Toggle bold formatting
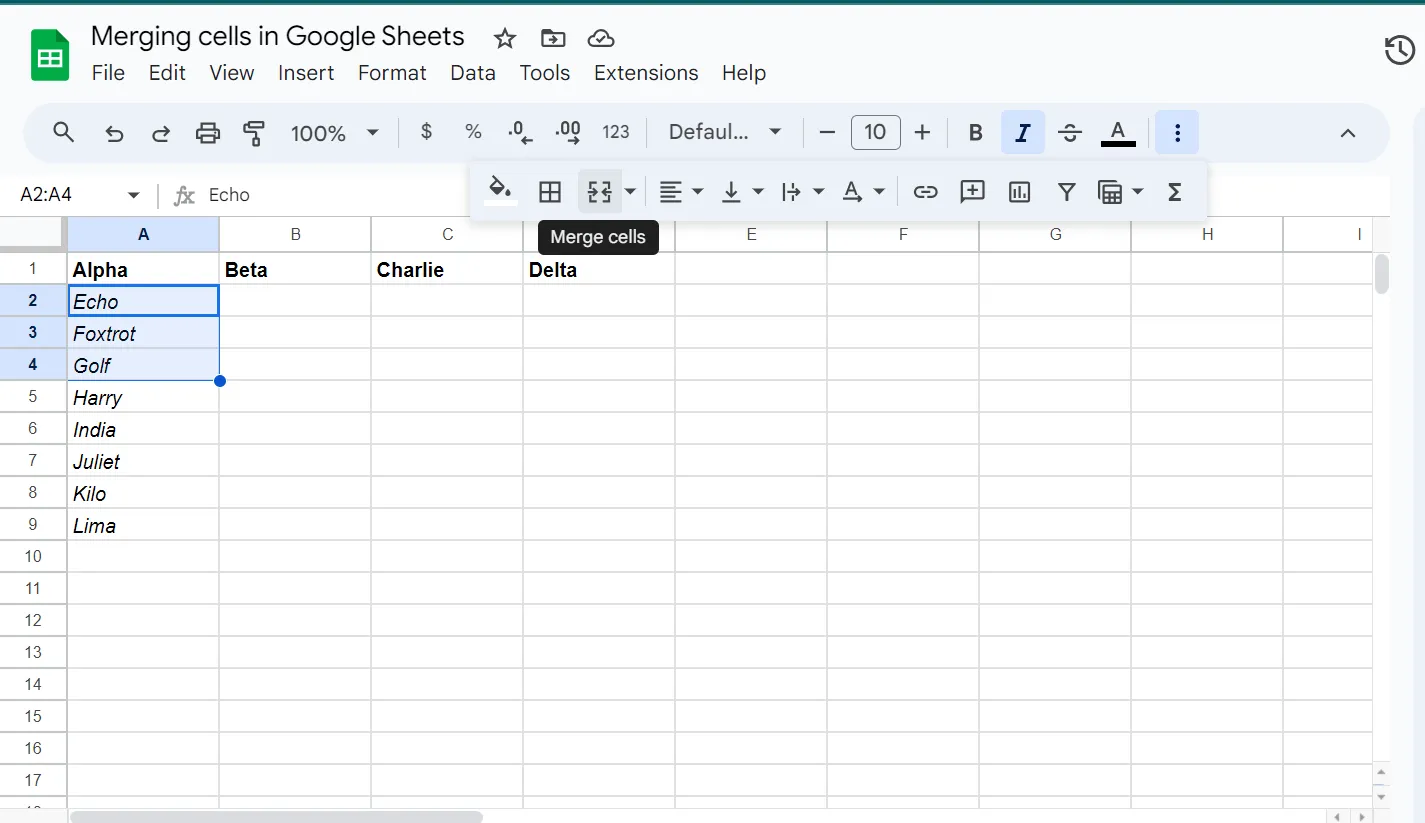 tap(976, 133)
